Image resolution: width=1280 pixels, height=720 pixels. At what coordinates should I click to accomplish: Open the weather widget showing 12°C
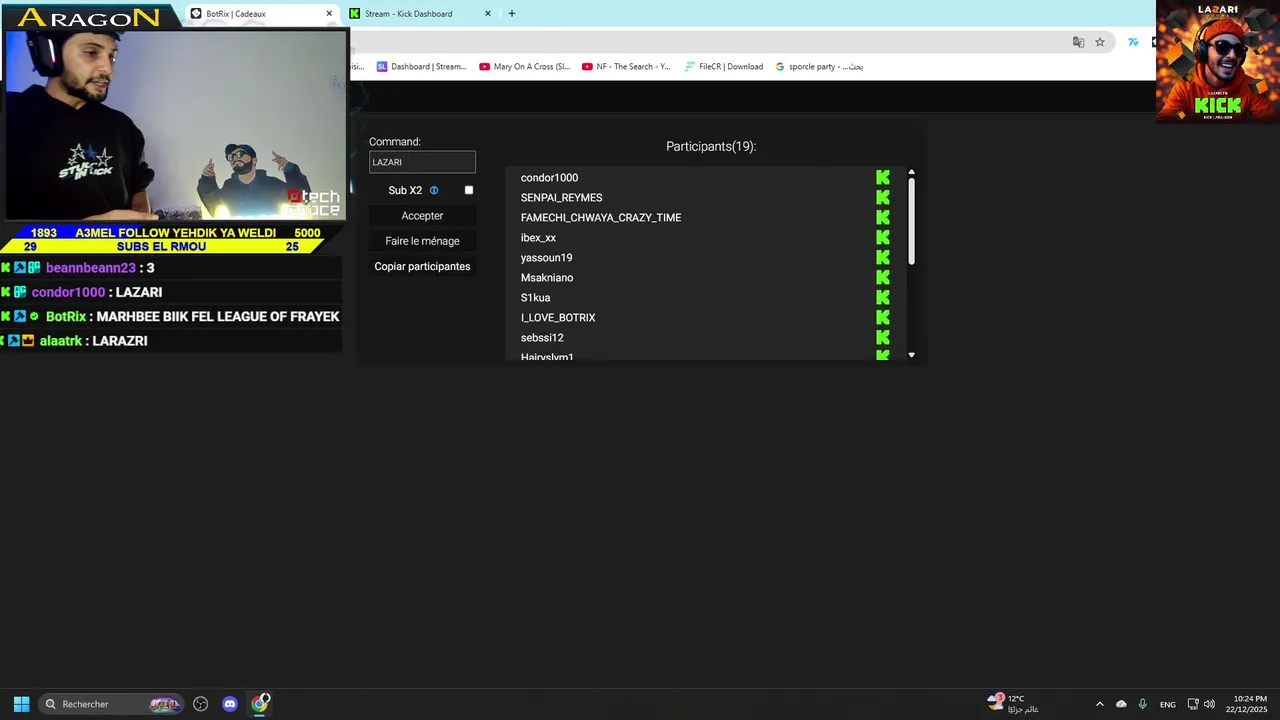[x=1013, y=704]
